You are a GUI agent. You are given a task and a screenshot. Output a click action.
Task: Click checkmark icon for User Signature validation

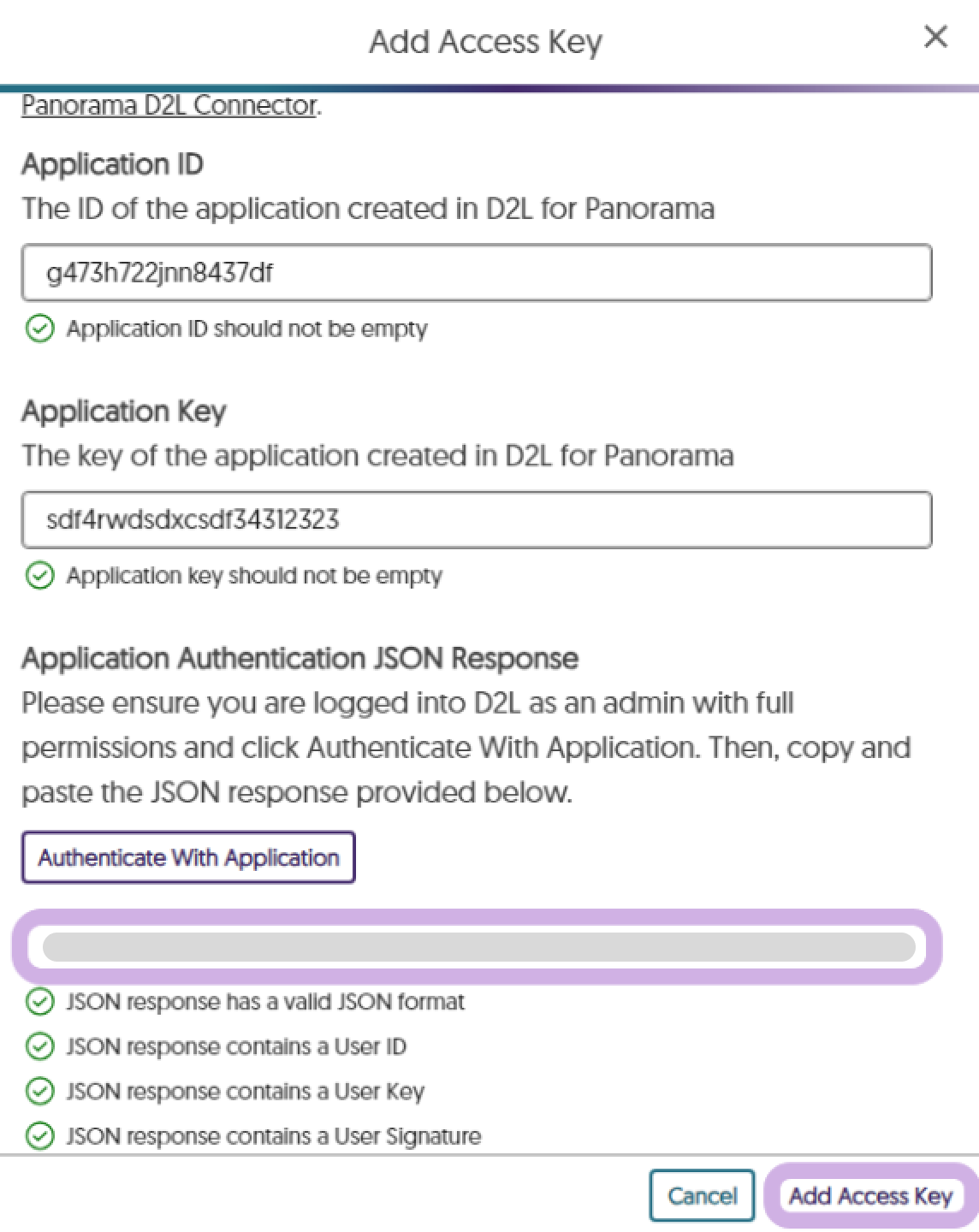[x=39, y=1136]
